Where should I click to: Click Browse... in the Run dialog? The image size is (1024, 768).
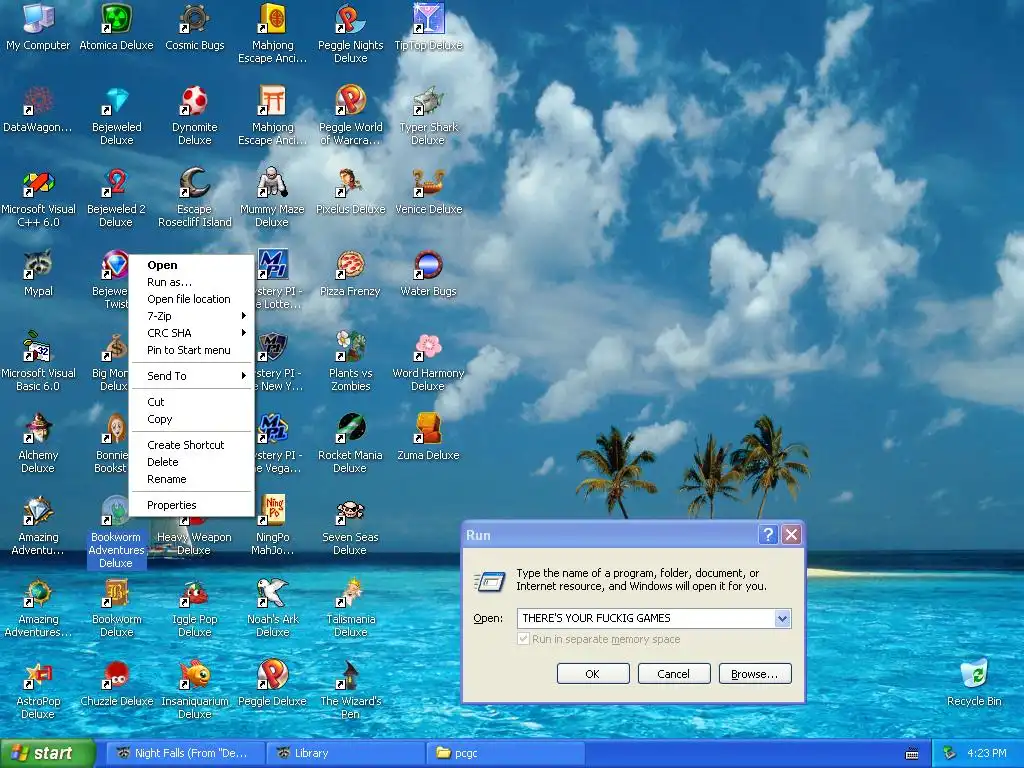pos(755,674)
